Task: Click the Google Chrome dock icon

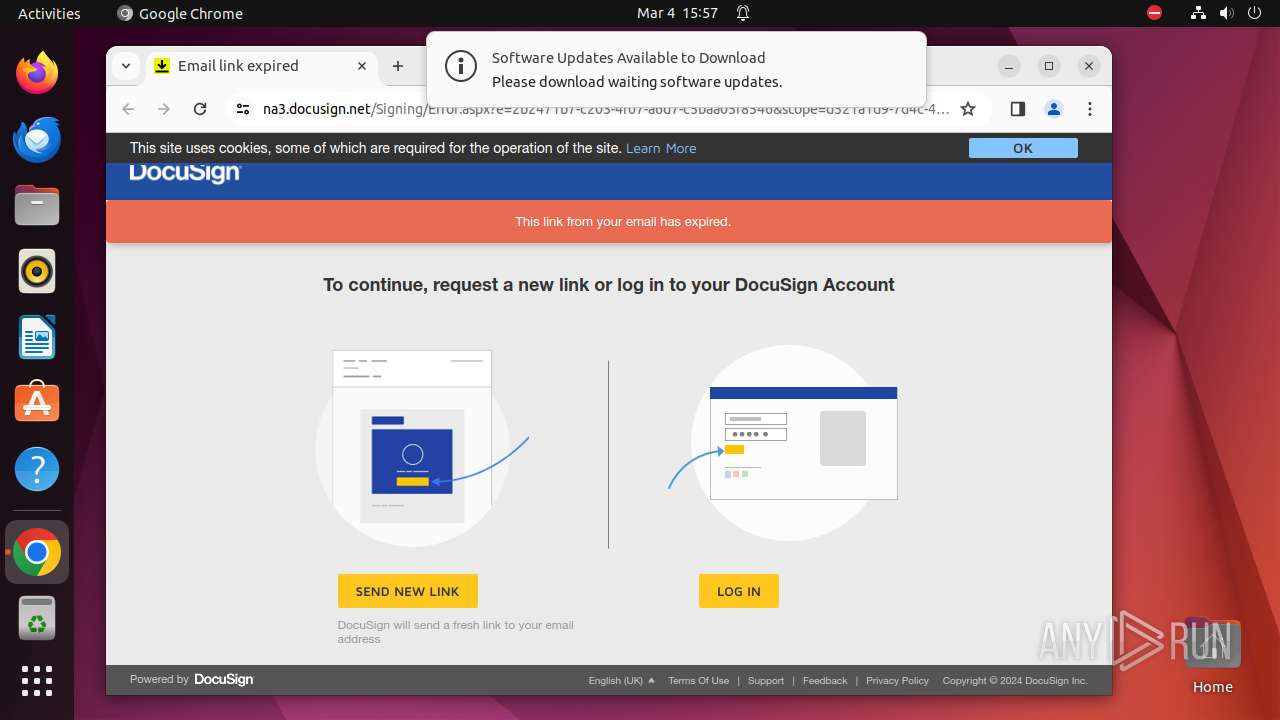Action: [x=37, y=552]
